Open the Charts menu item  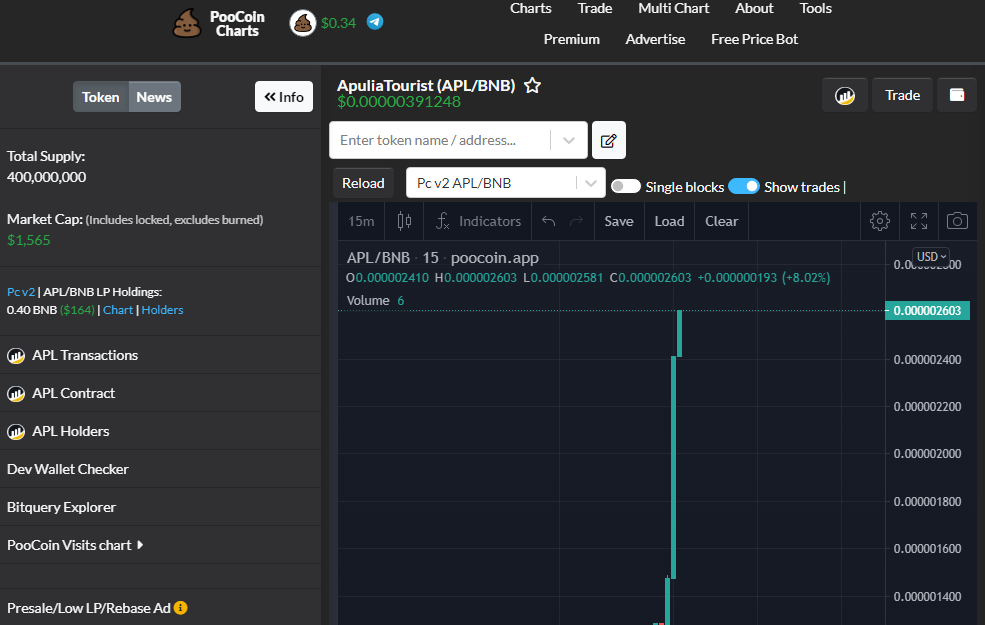point(531,8)
